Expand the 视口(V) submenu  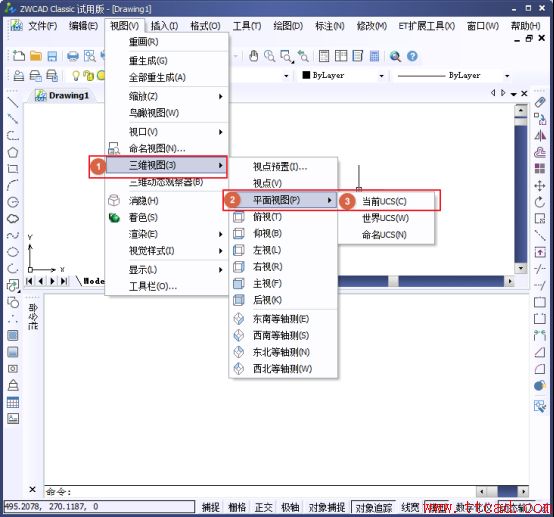167,132
